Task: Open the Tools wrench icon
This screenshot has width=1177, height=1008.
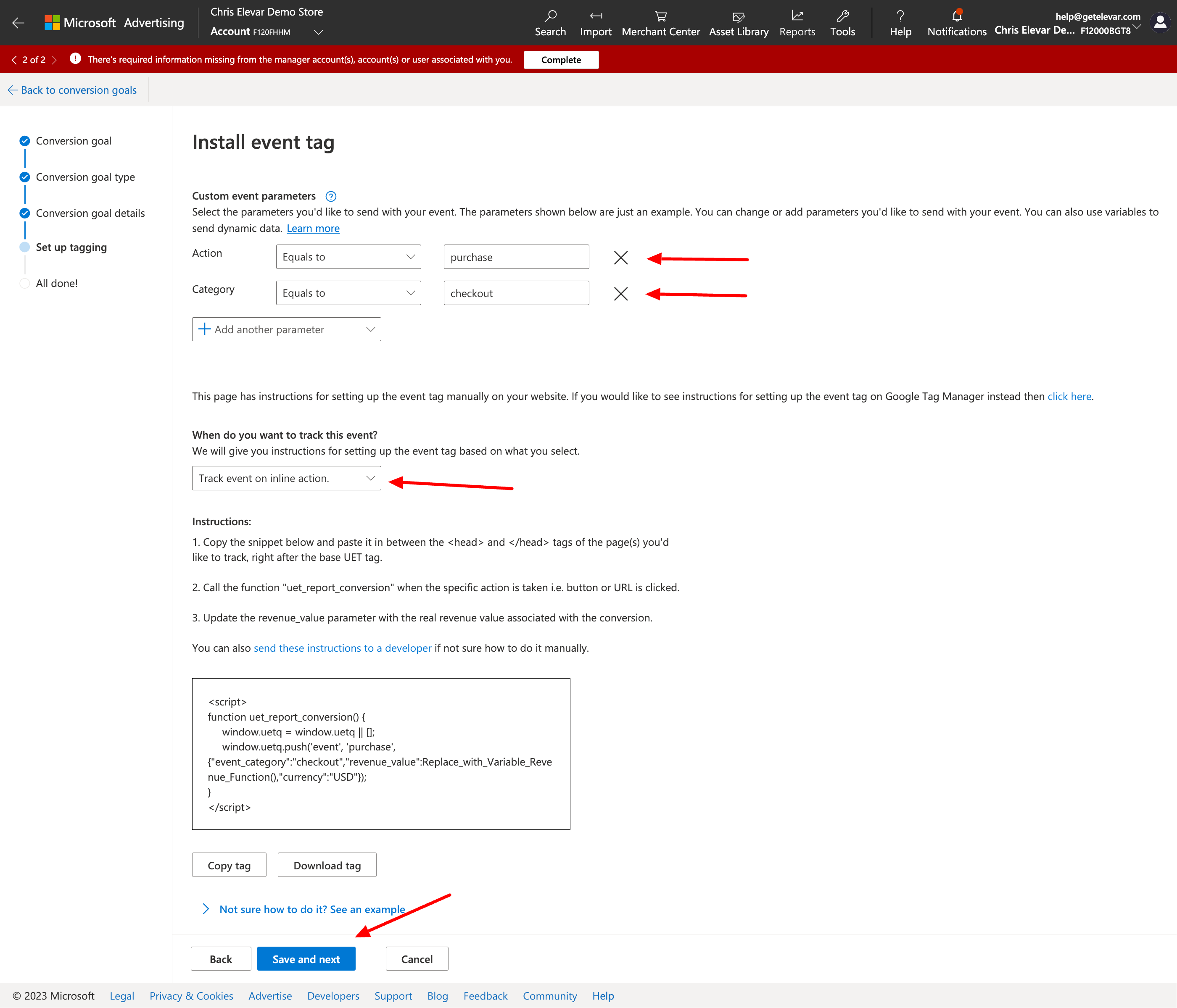Action: point(842,16)
